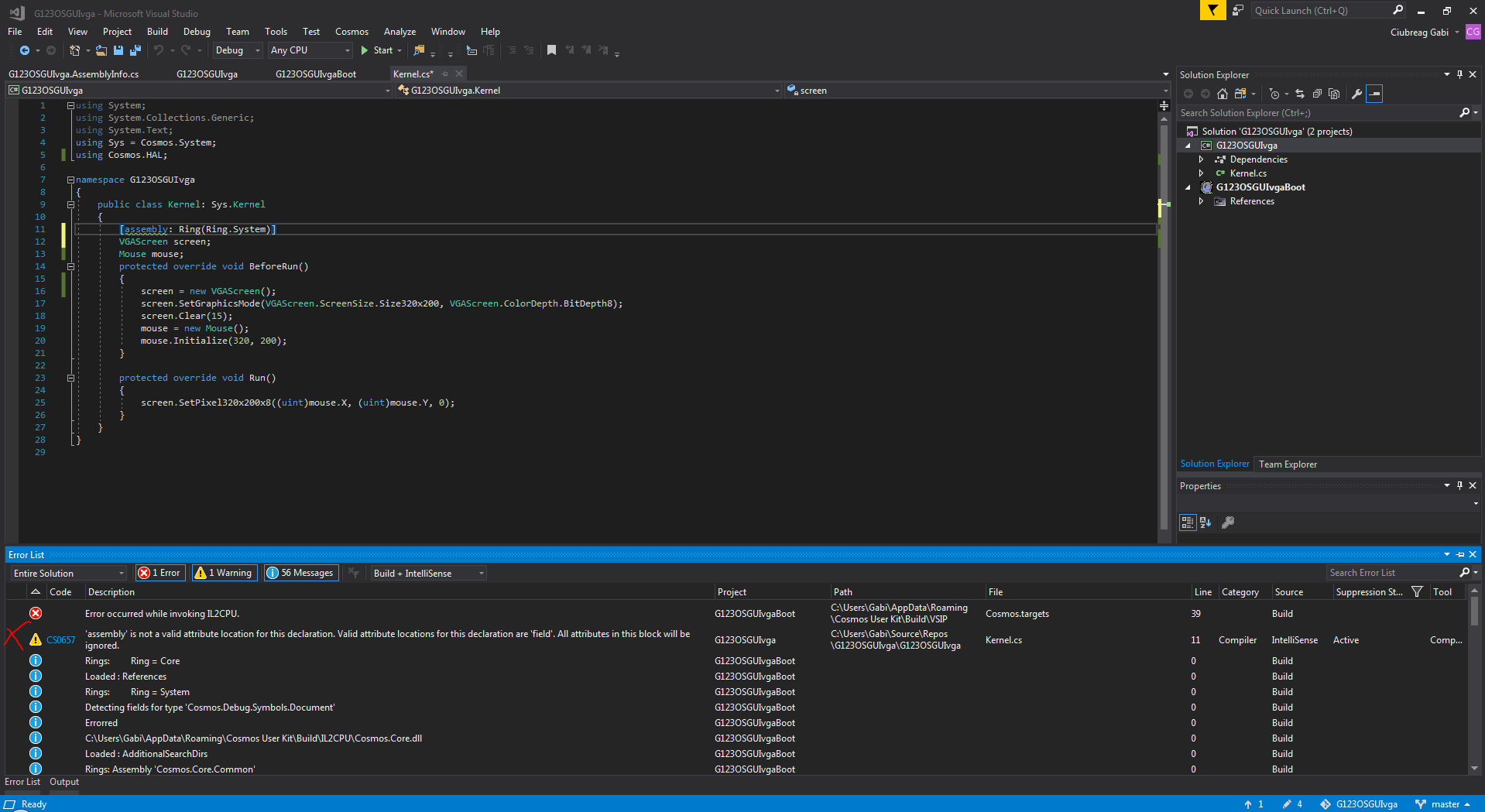Open Properties via the wrench icon
The height and width of the screenshot is (812, 1485).
[1357, 94]
